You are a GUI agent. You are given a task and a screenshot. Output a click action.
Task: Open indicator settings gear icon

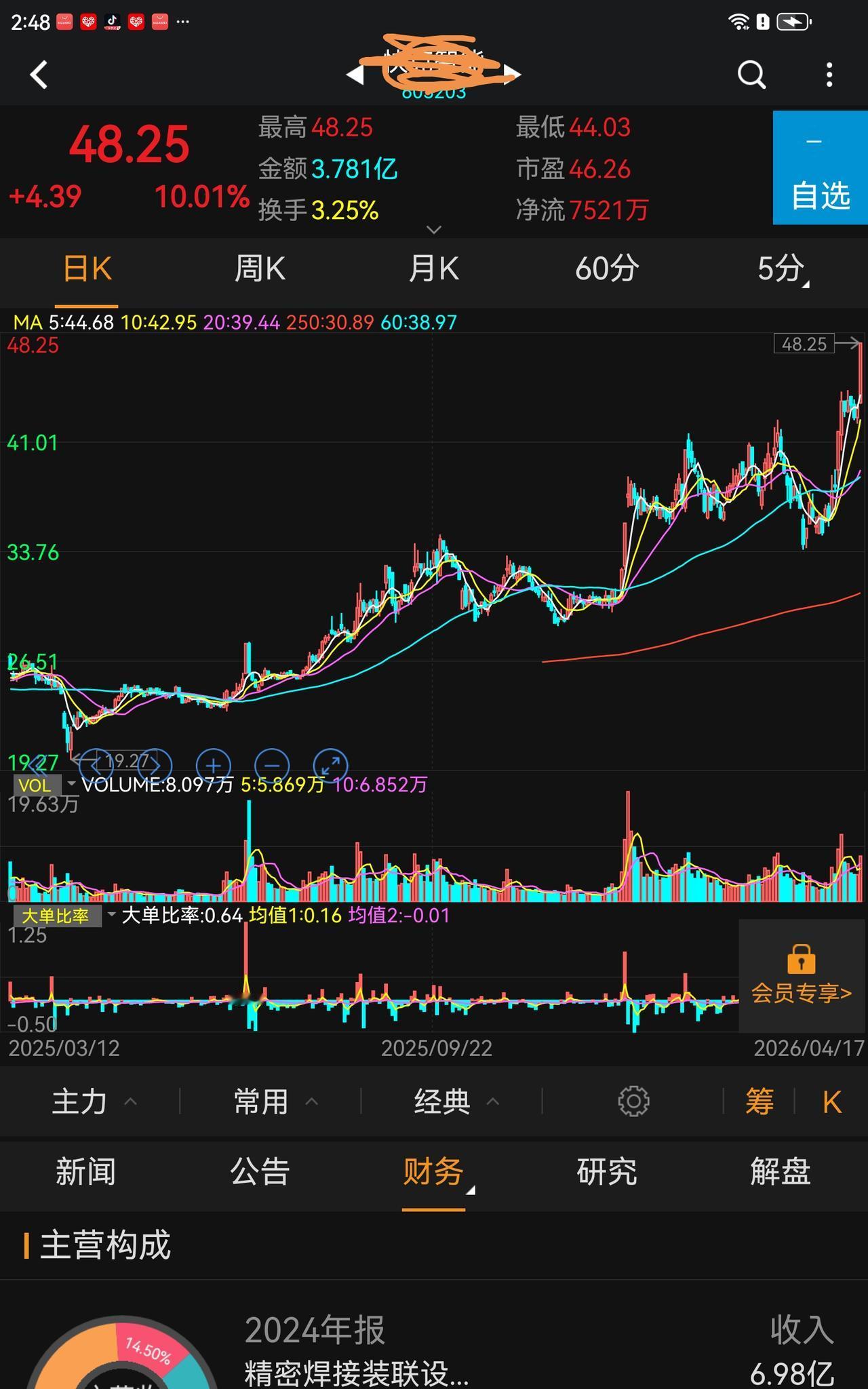pos(633,1101)
